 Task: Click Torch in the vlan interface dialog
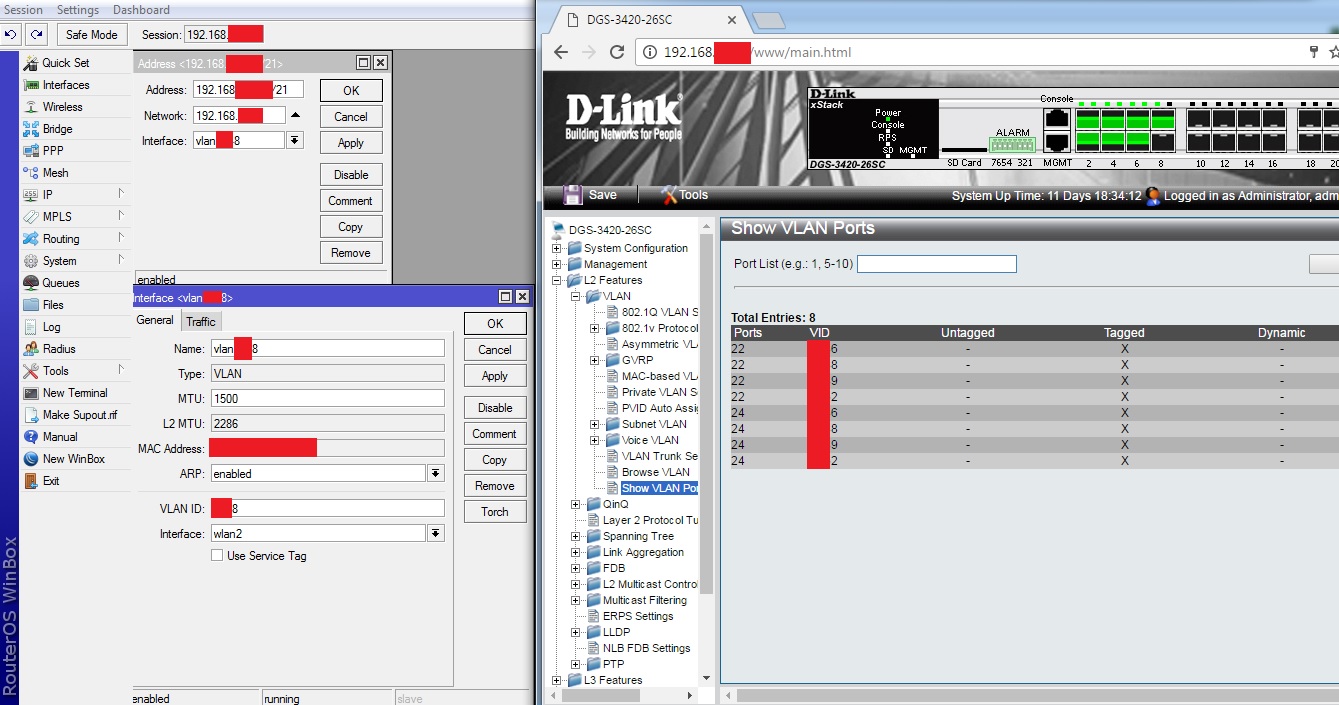[495, 512]
